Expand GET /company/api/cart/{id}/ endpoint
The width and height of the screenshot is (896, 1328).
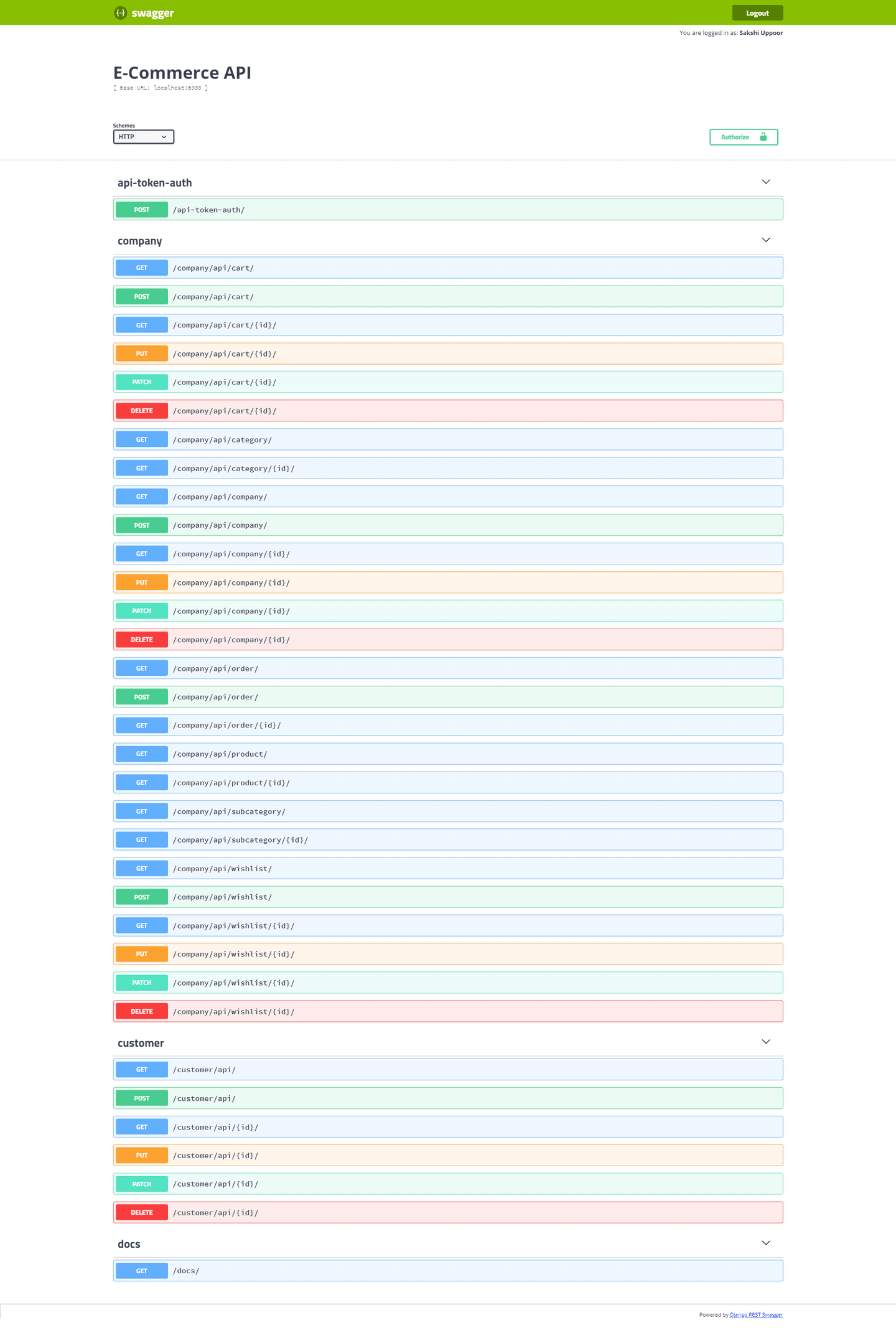tap(448, 325)
